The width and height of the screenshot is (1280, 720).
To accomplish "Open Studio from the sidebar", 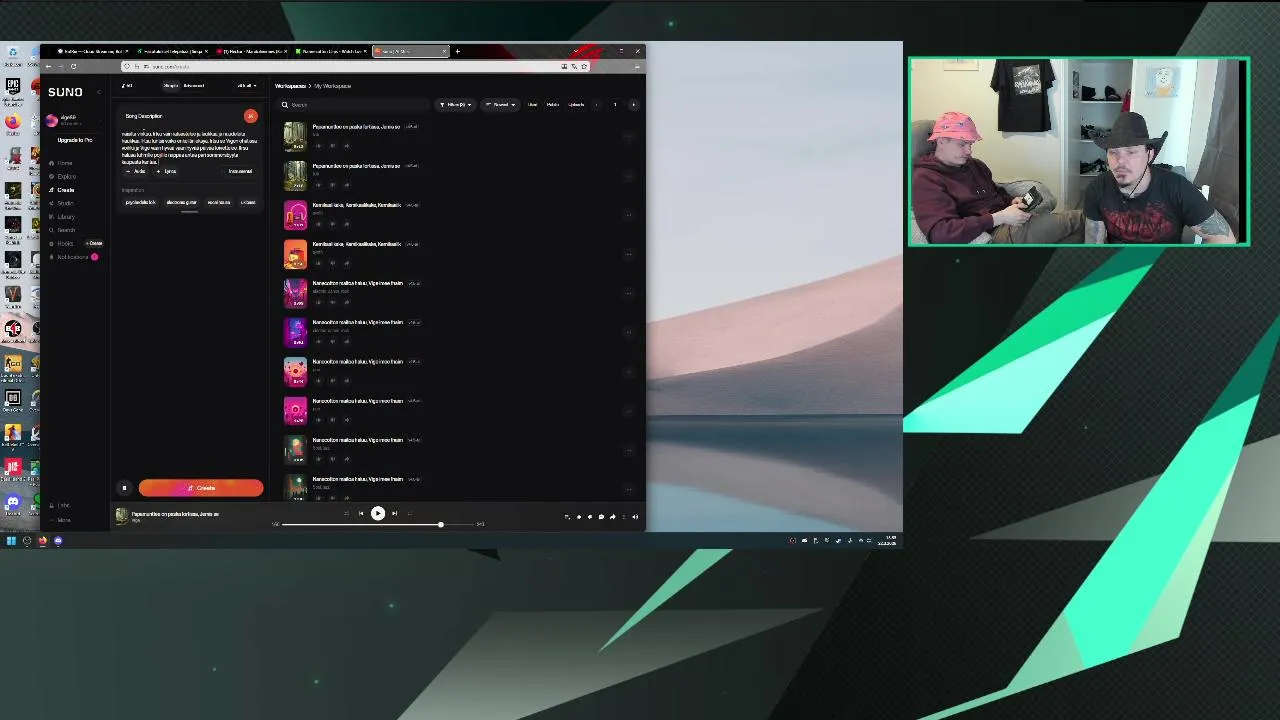I will (65, 203).
